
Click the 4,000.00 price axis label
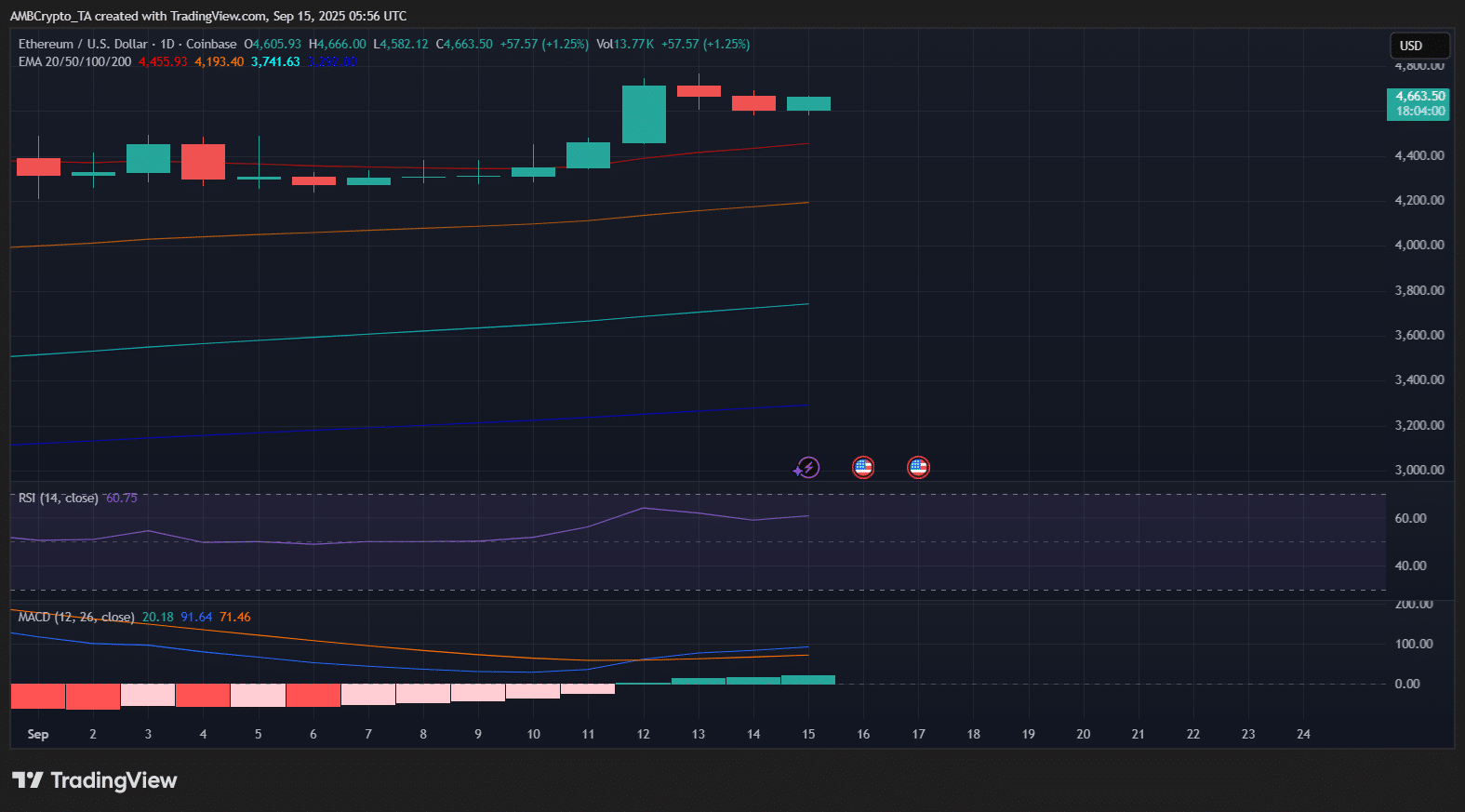click(x=1418, y=245)
